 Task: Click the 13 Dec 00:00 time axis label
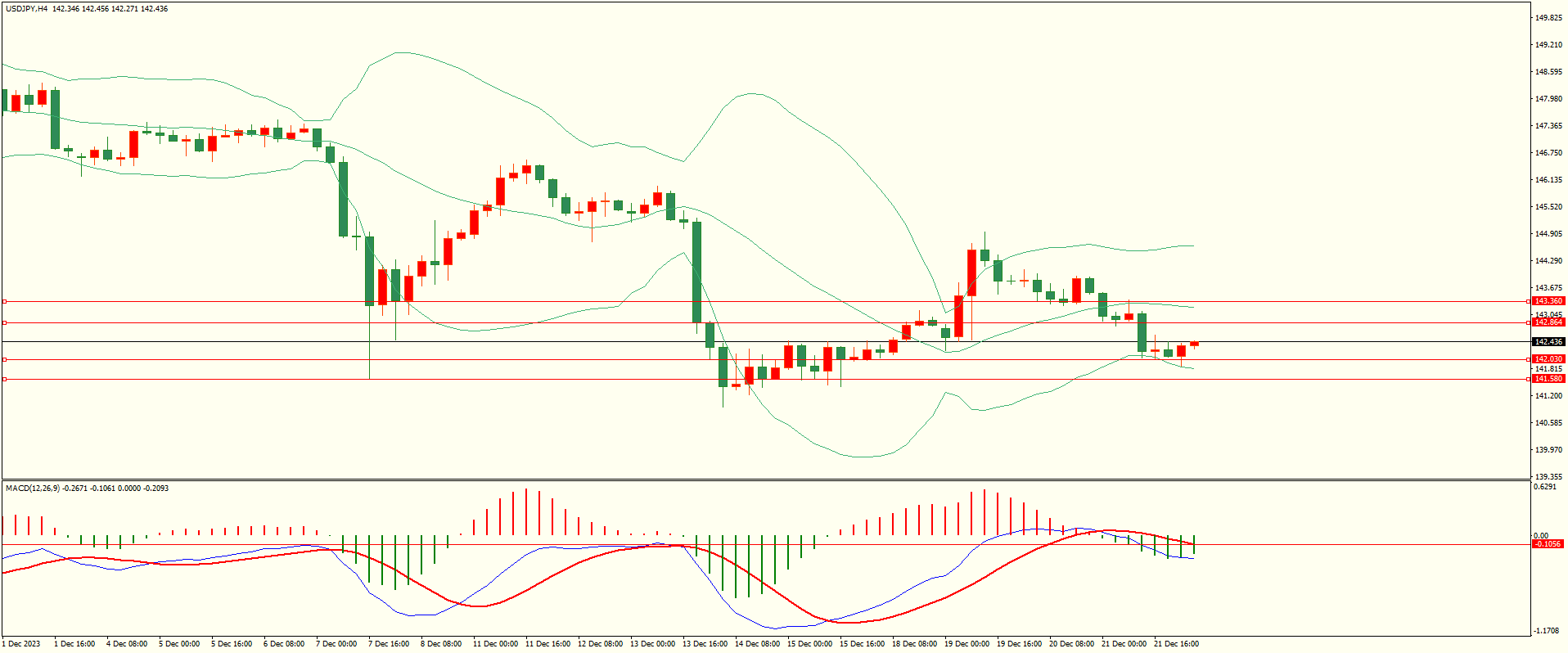tap(652, 644)
